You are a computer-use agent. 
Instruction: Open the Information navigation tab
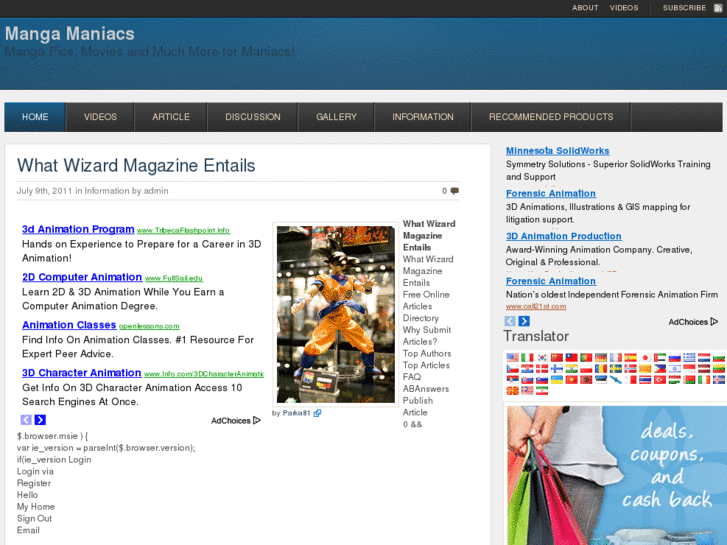pyautogui.click(x=423, y=117)
